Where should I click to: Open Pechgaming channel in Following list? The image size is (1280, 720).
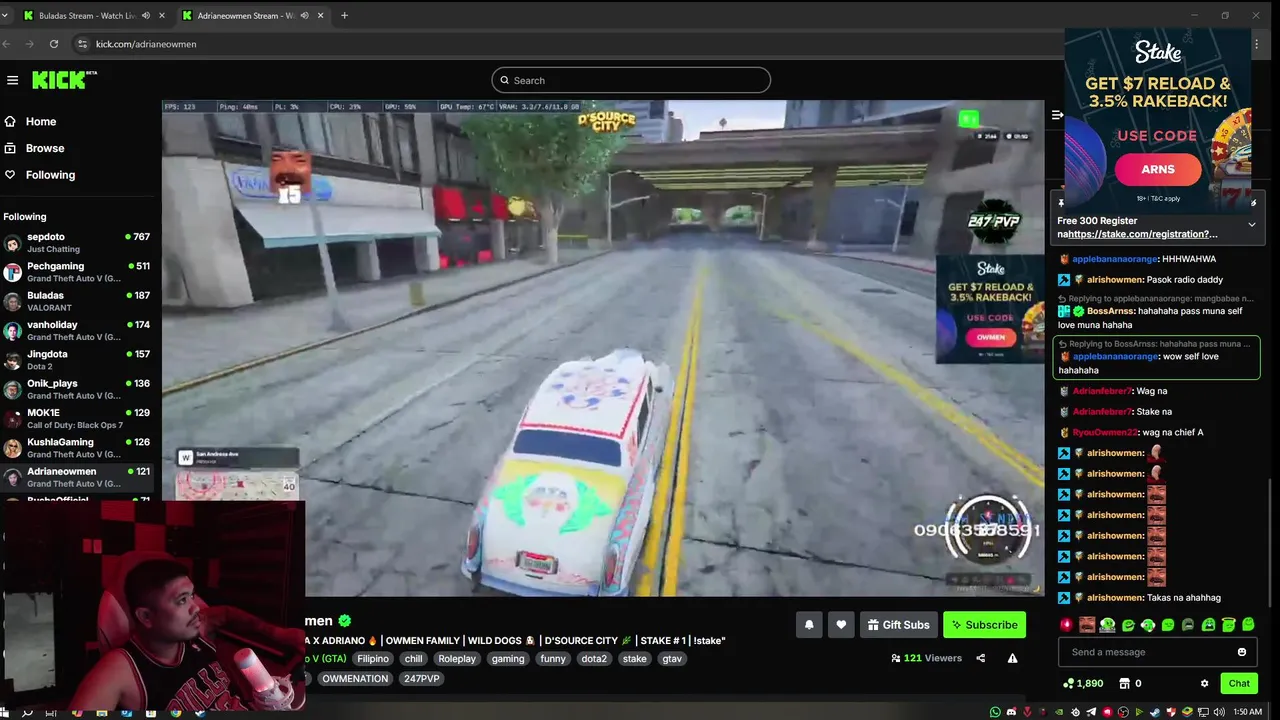point(77,272)
